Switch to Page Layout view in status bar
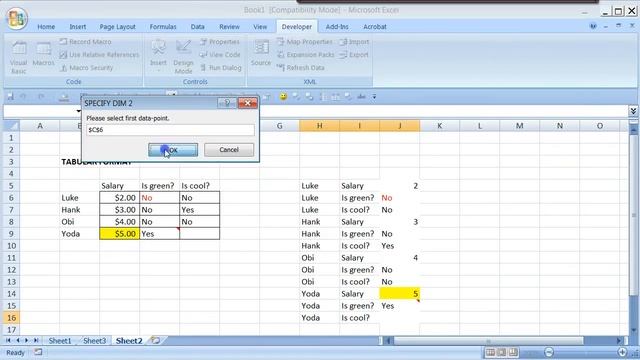This screenshot has height=360, width=640. point(502,352)
